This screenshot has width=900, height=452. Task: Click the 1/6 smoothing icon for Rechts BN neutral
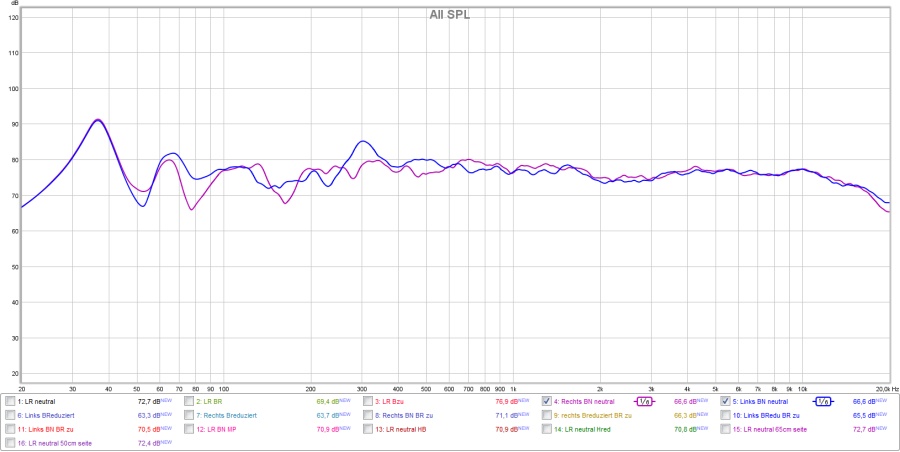pyautogui.click(x=644, y=401)
